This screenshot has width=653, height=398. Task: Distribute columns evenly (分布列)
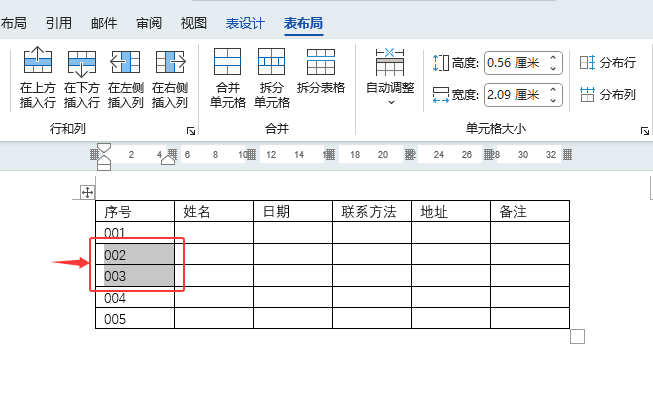(x=608, y=95)
